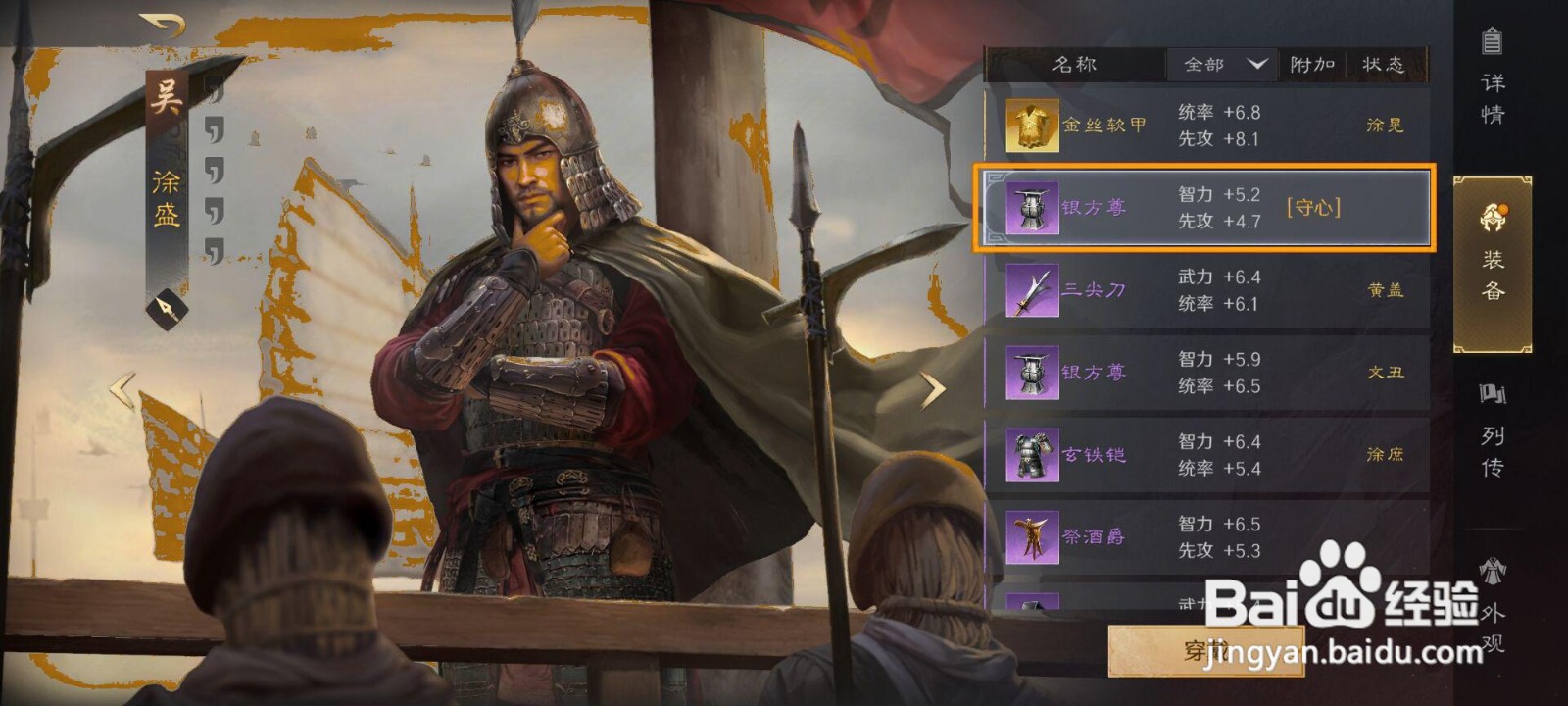Select the 金丝软甲 armor icon
Screen dimensions: 1568x706
[x=1032, y=126]
